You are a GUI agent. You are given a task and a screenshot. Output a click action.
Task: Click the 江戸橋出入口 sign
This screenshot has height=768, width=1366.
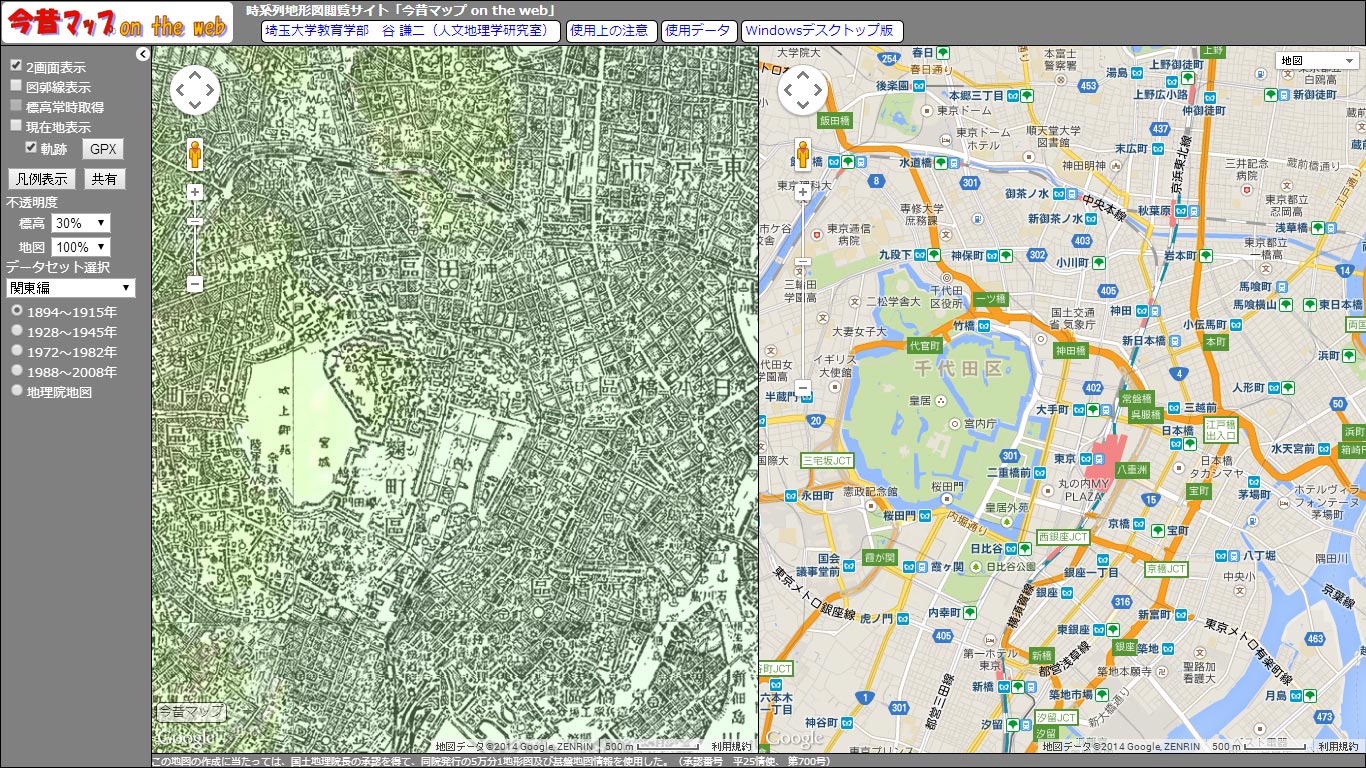[x=1221, y=430]
